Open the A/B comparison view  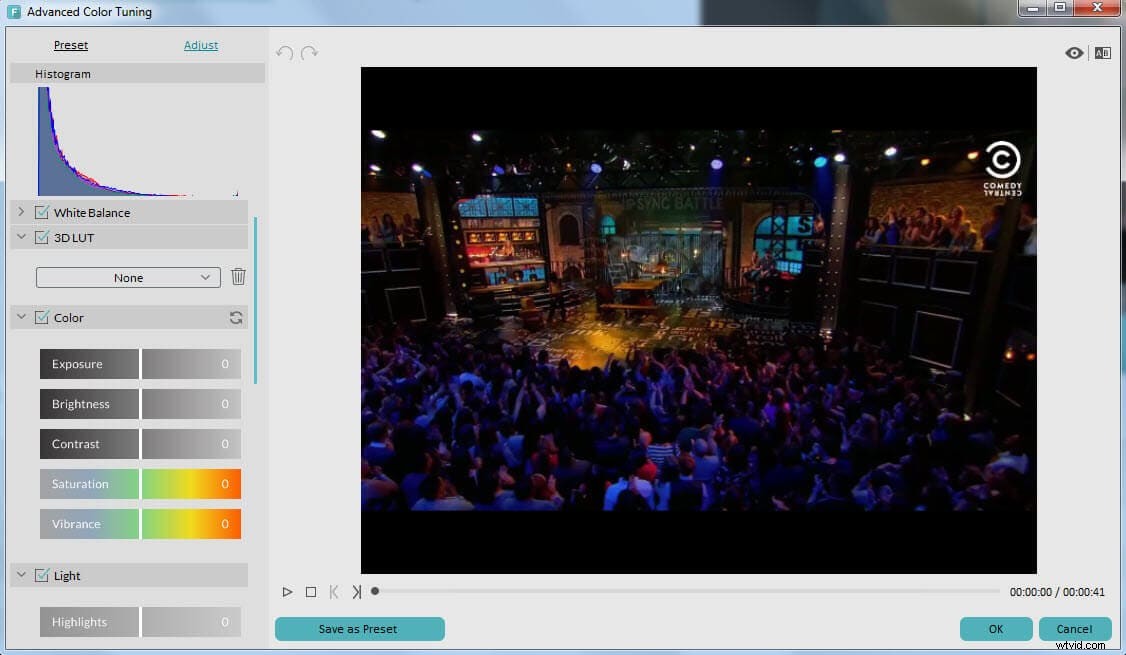point(1102,53)
